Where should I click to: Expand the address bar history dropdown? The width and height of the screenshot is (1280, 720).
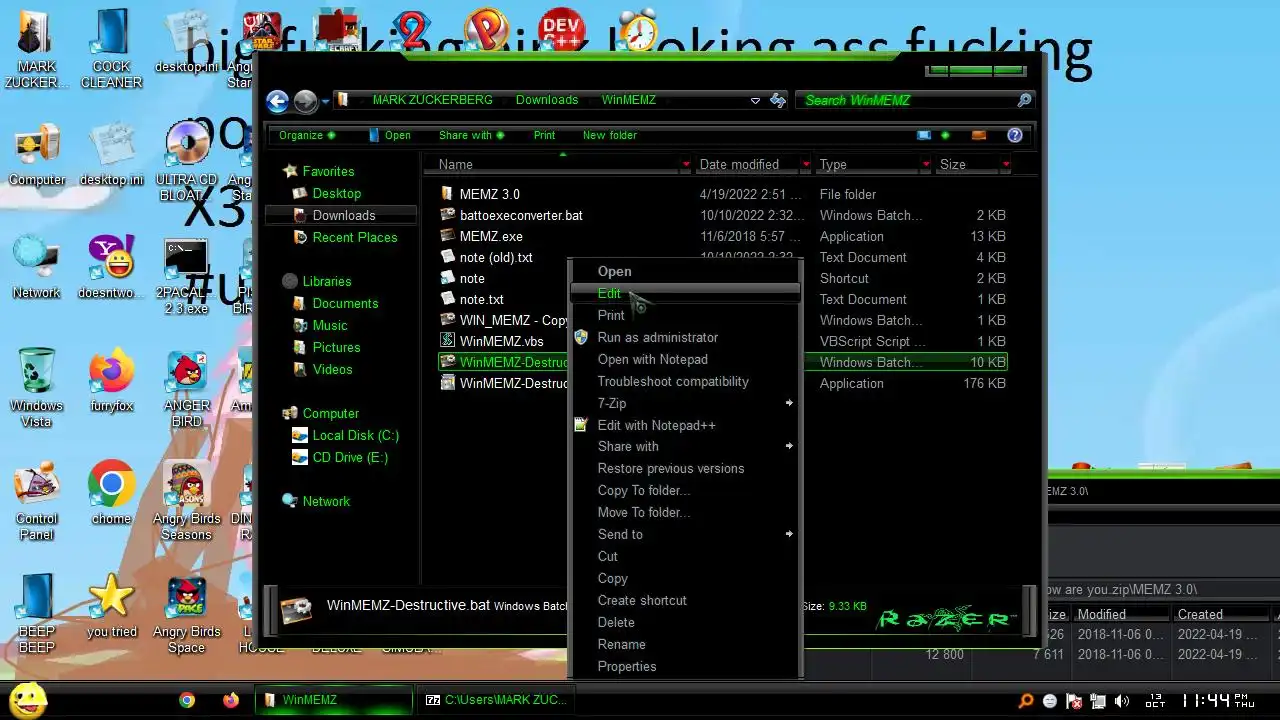(755, 100)
